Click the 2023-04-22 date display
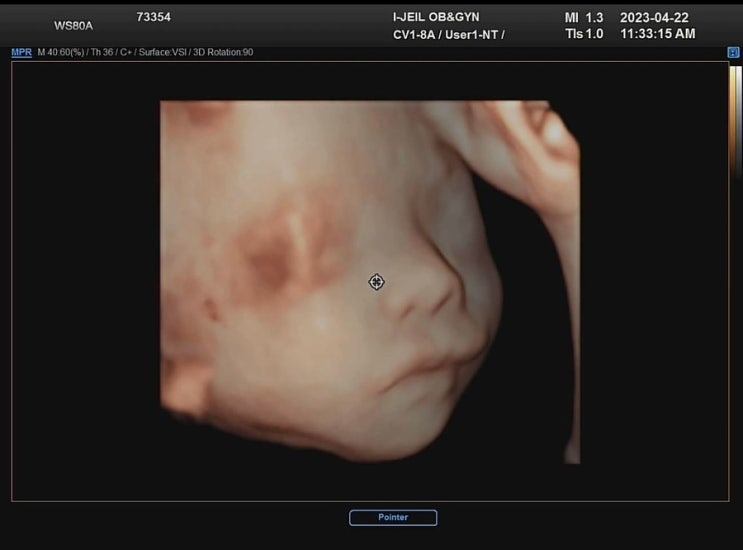Viewport: 743px width, 550px height. (x=654, y=18)
